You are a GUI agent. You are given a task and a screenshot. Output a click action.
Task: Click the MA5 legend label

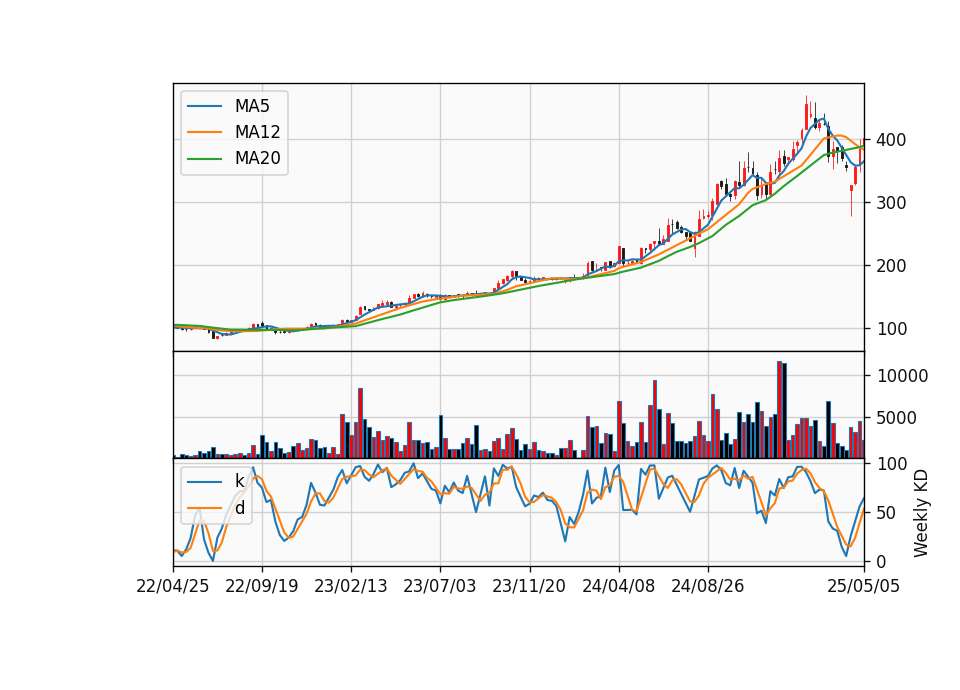(252, 106)
